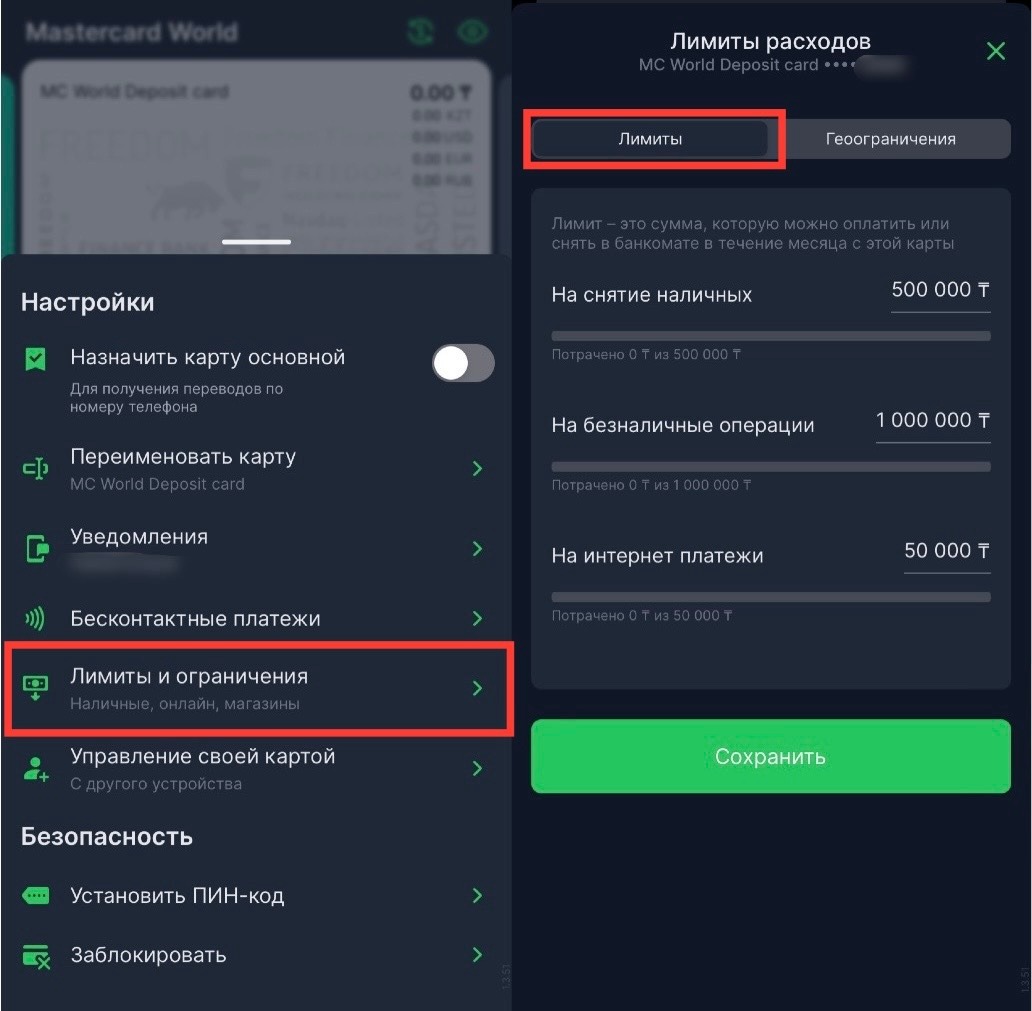The height and width of the screenshot is (1011, 1032).
Task: Close the Лимиты расходов panel
Action: [x=995, y=51]
